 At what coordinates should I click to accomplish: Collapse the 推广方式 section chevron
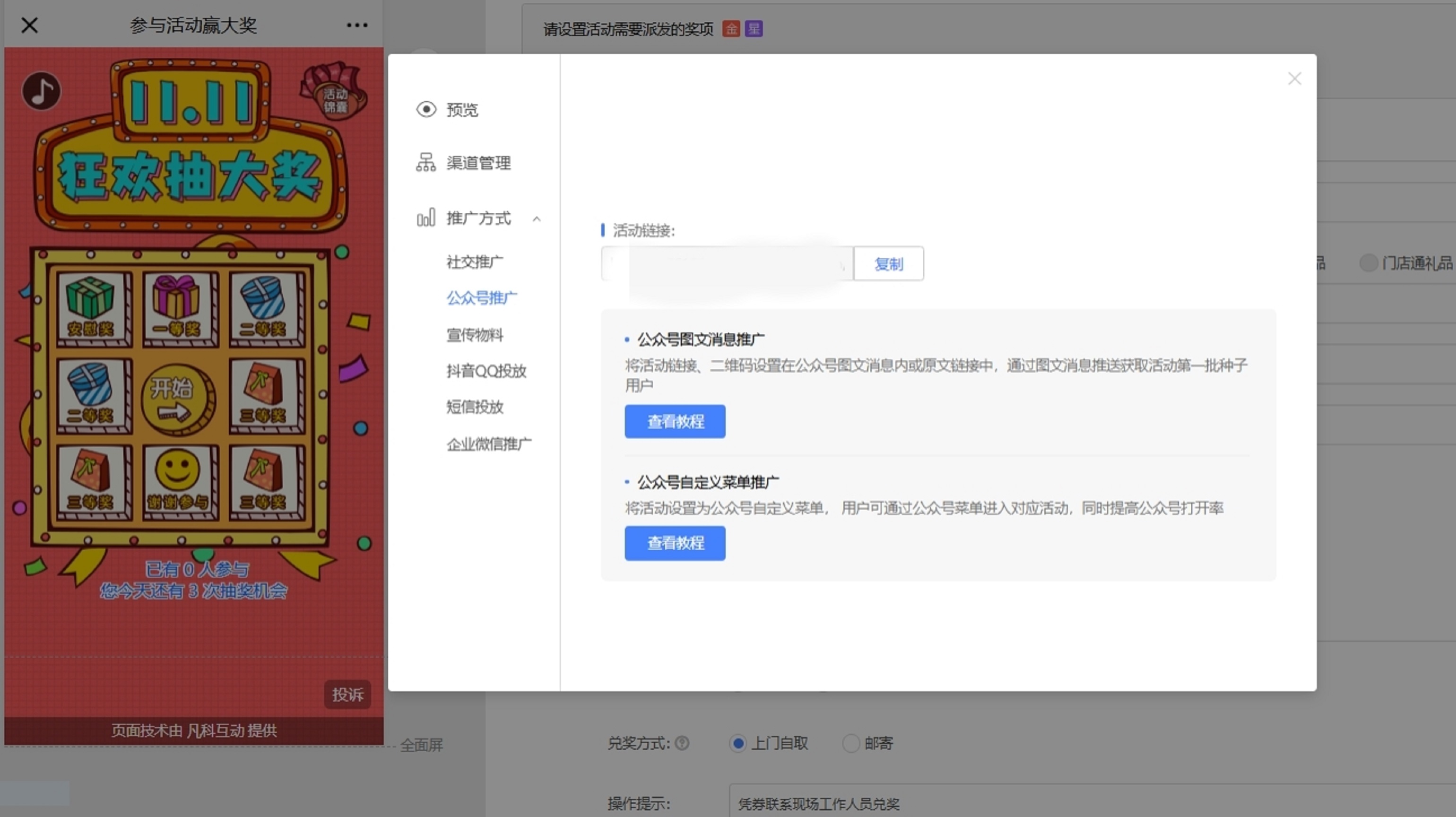click(537, 219)
